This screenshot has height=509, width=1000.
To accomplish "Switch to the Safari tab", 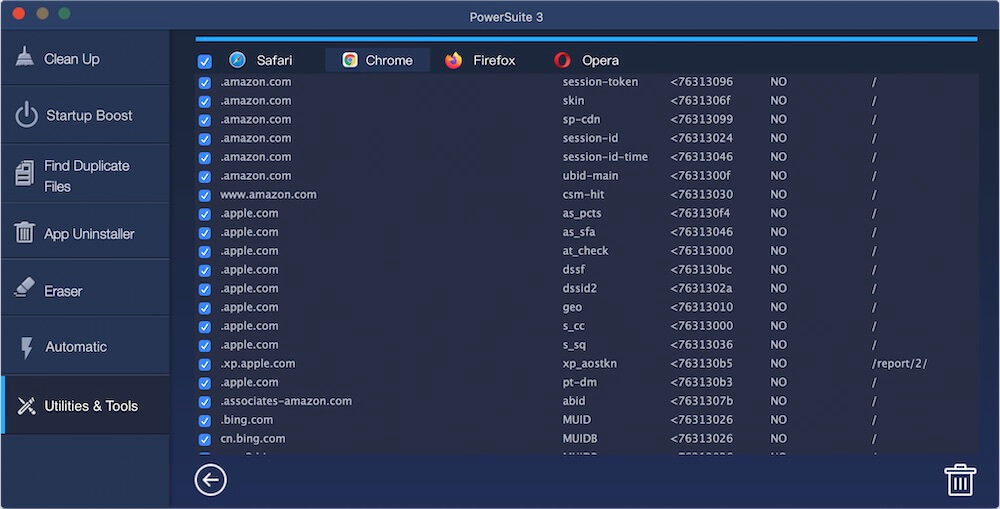I will point(261,60).
